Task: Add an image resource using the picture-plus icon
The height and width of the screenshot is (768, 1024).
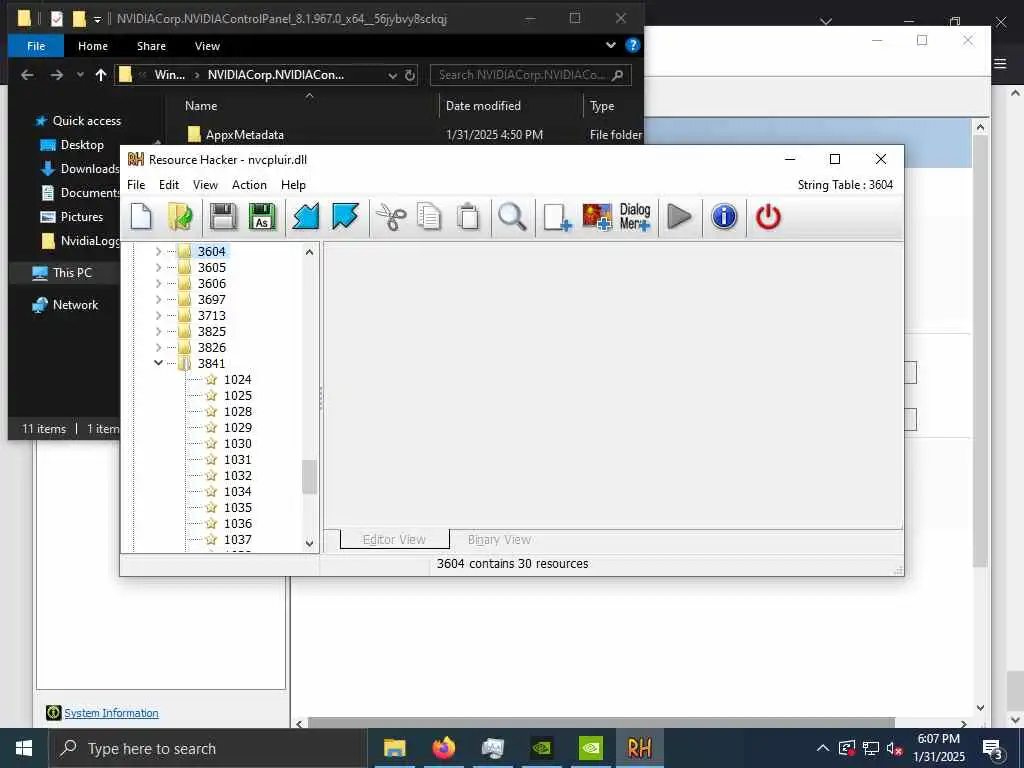Action: [x=597, y=217]
